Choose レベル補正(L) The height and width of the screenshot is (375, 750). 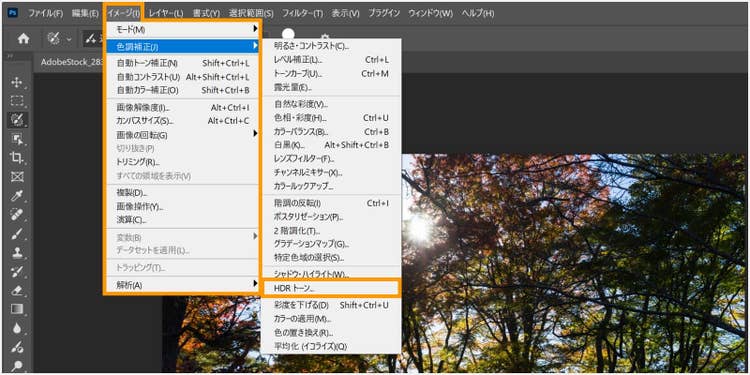tap(331, 60)
